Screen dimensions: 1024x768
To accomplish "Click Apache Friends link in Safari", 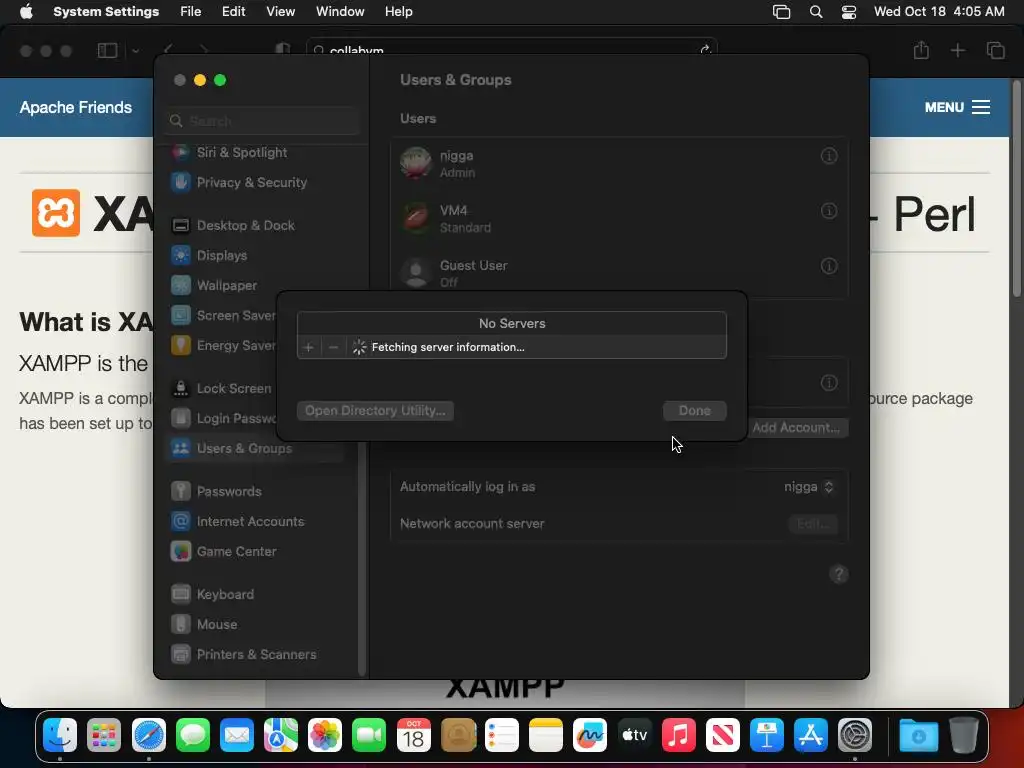I will click(76, 107).
